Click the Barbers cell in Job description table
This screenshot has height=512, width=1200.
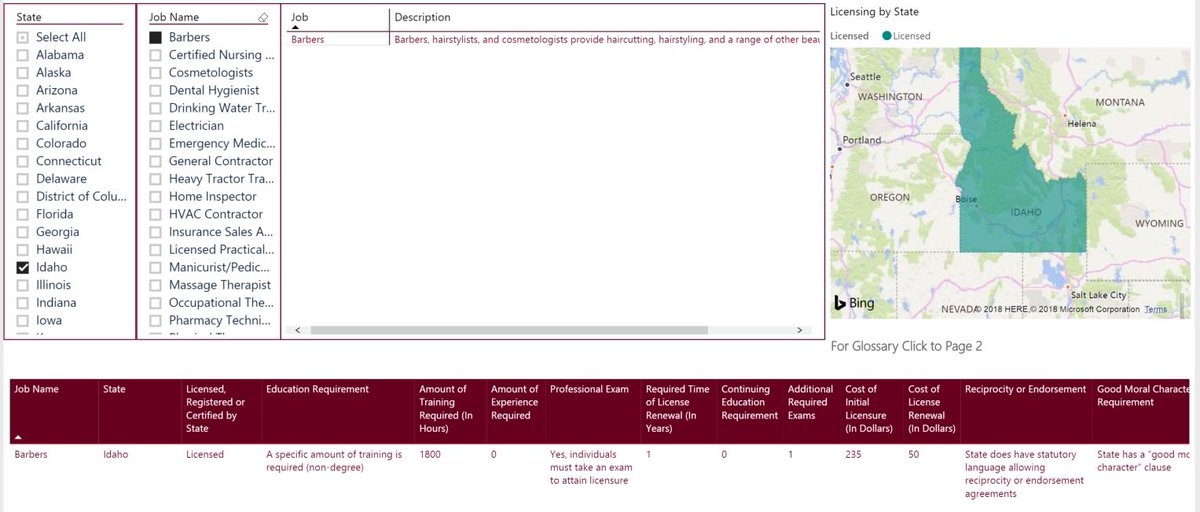[307, 40]
